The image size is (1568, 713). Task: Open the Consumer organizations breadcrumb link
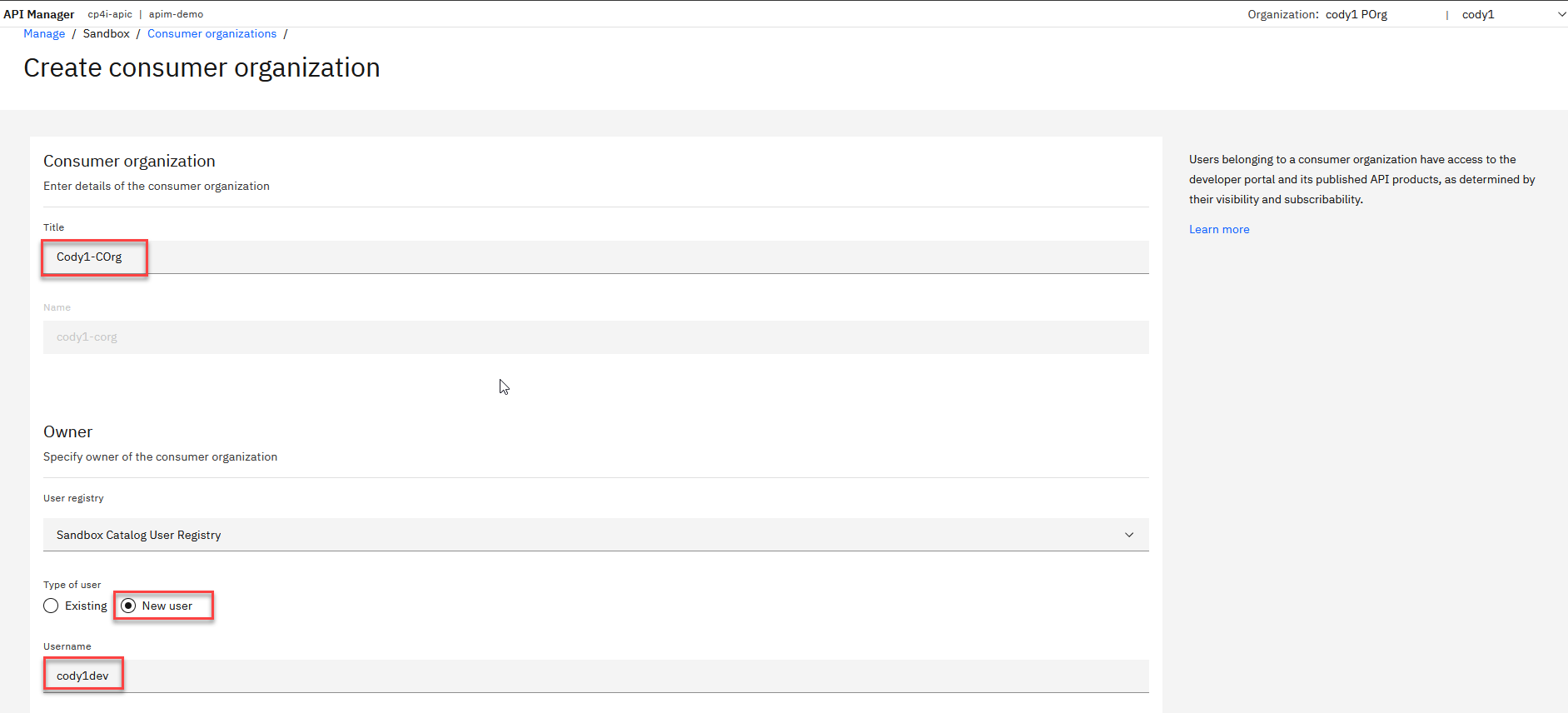click(x=212, y=33)
